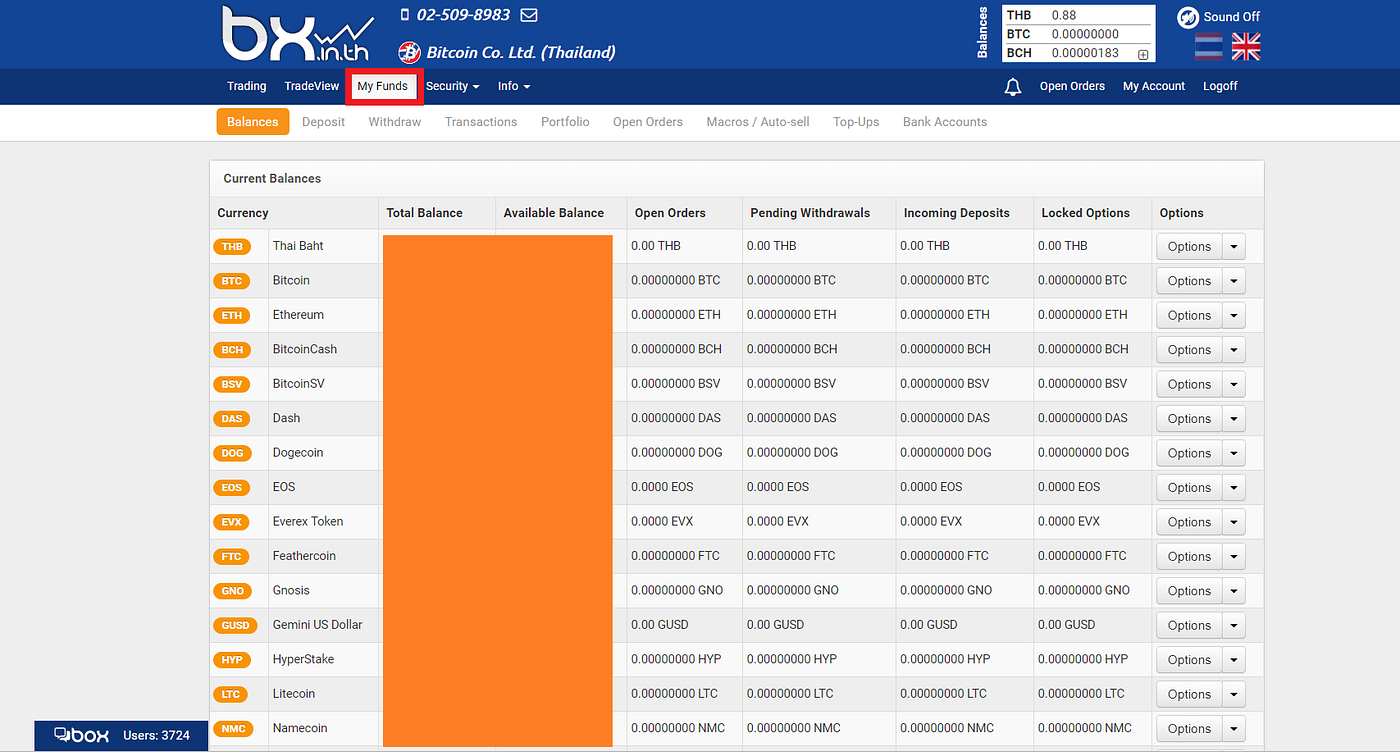Click My Account link in navigation bar
The image size is (1400, 755).
pos(1154,87)
